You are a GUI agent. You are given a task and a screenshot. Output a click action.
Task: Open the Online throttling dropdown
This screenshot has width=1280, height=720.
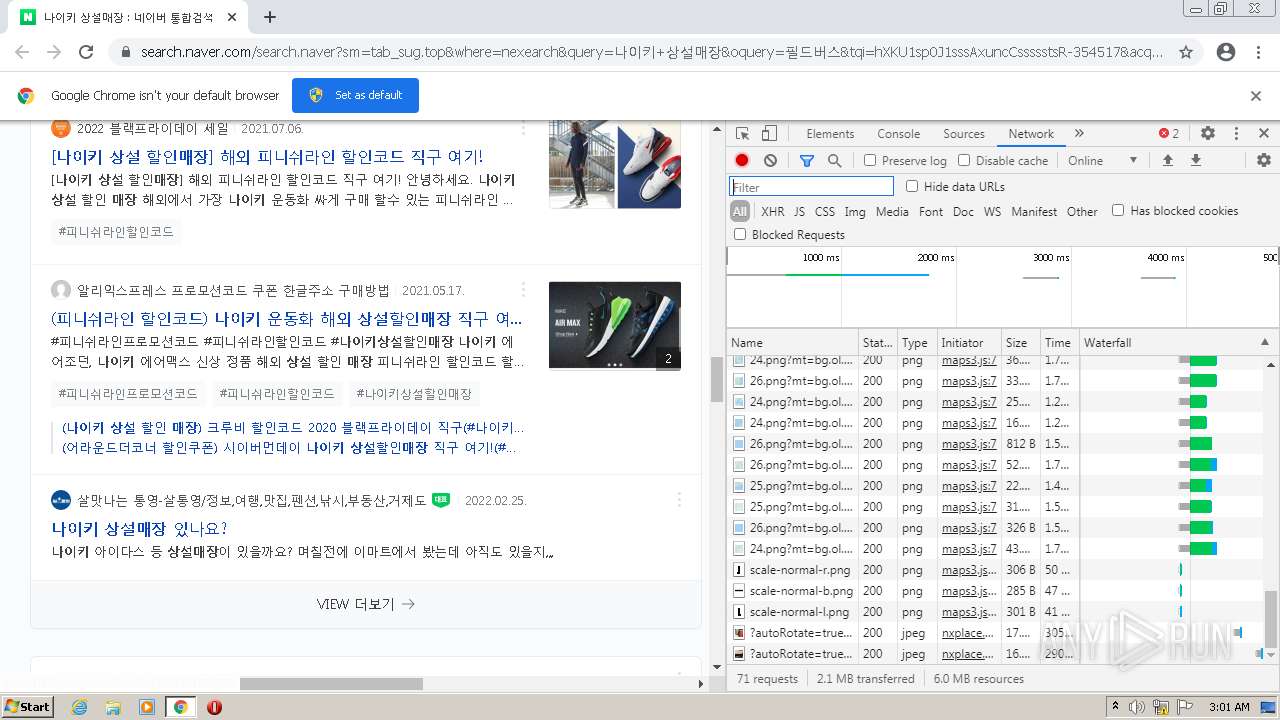coord(1102,161)
